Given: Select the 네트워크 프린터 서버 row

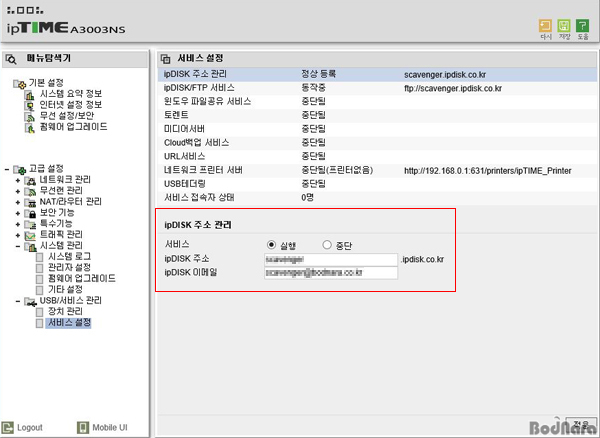Looking at the screenshot, I should (377, 170).
